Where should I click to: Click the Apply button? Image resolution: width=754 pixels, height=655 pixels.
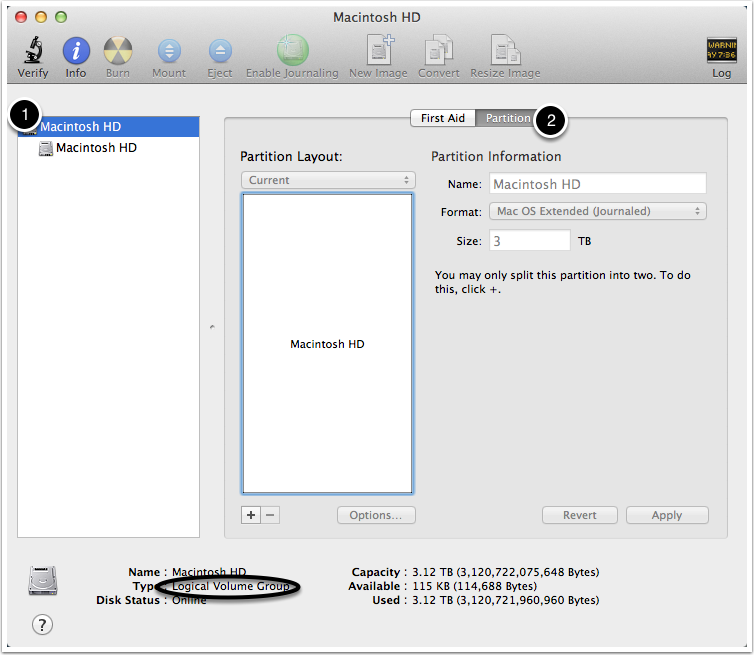667,515
